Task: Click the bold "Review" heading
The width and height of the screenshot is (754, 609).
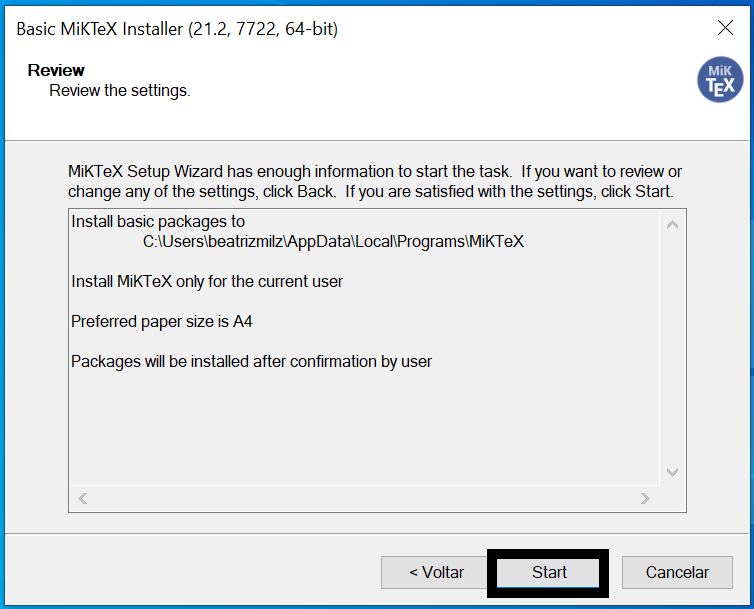Action: tap(56, 70)
